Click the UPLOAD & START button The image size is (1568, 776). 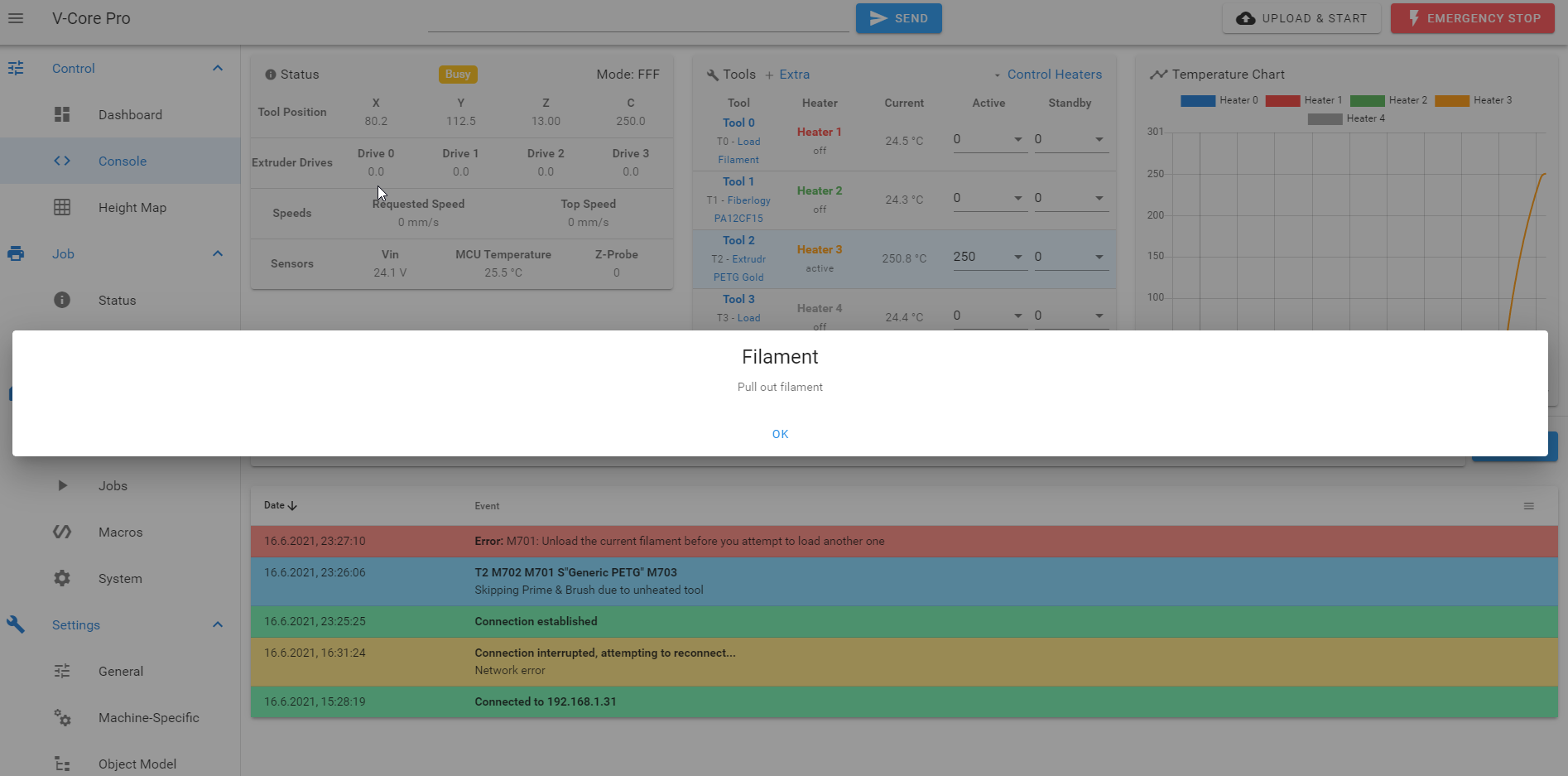[1301, 18]
